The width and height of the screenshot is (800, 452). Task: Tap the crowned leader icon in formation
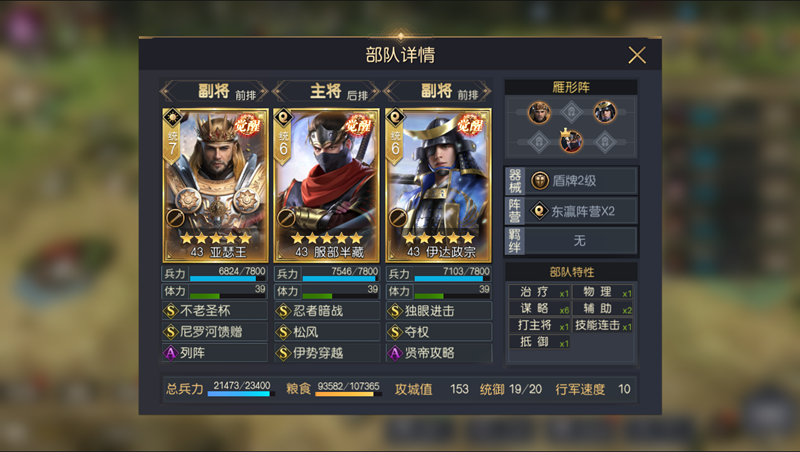[x=571, y=141]
